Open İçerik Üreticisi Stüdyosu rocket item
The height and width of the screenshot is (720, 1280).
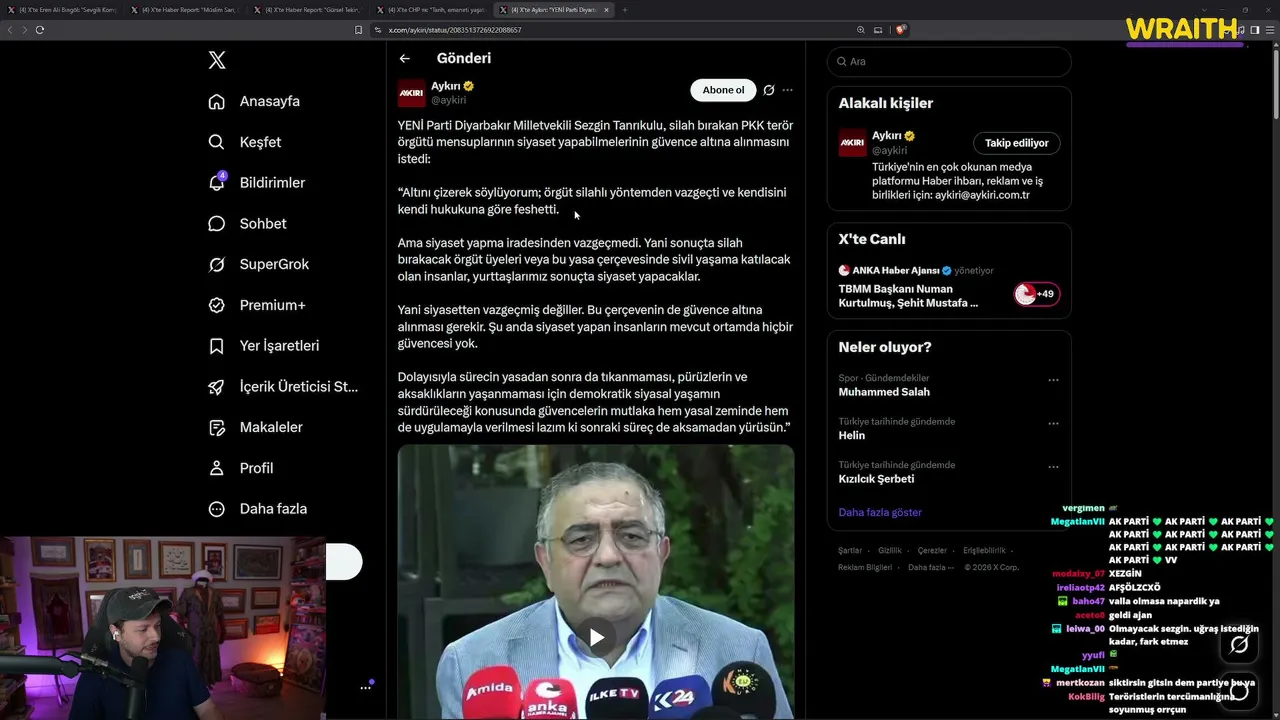pos(283,387)
